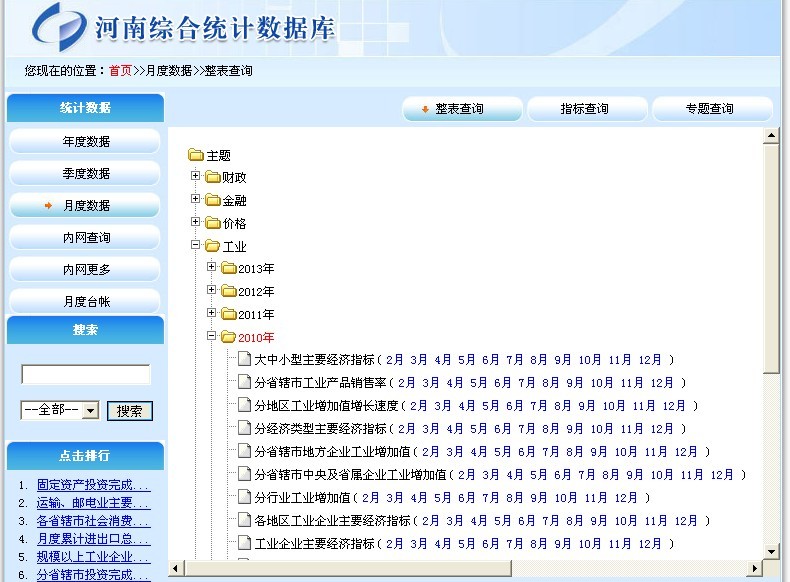Click document icon beside 大中小型主要经济指标
This screenshot has width=790, height=582.
click(244, 360)
